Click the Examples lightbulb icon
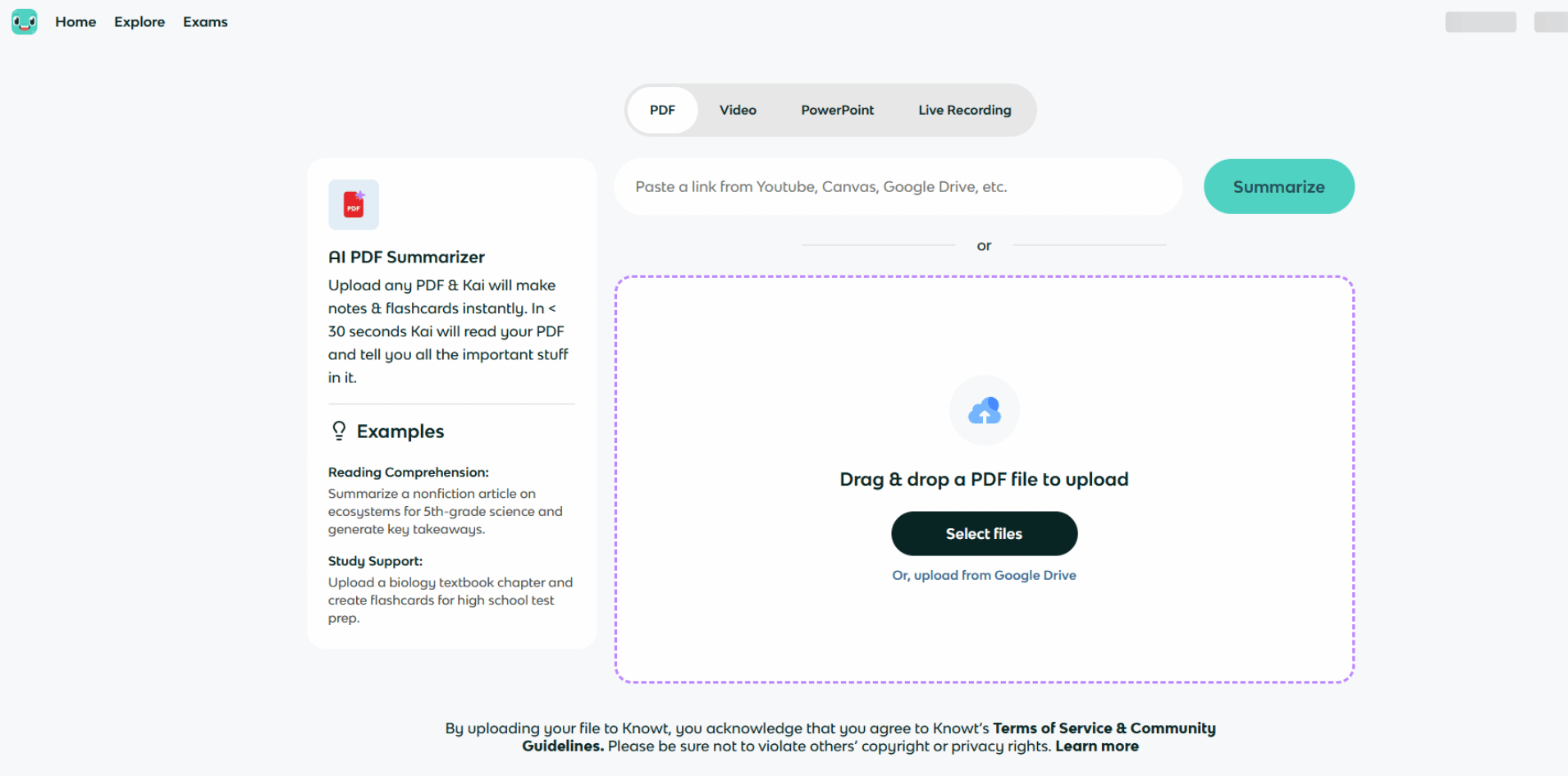The image size is (1568, 776). [339, 431]
